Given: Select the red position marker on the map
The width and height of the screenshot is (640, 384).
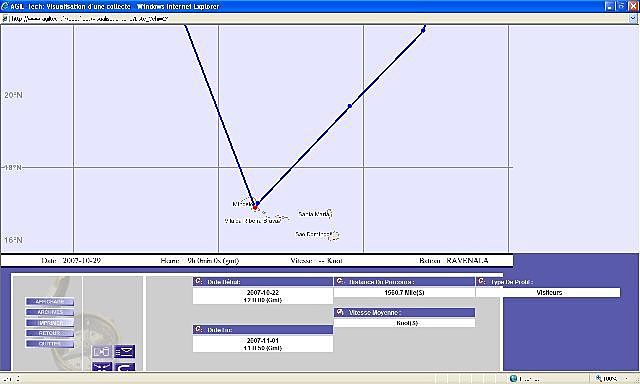Looking at the screenshot, I should [255, 208].
